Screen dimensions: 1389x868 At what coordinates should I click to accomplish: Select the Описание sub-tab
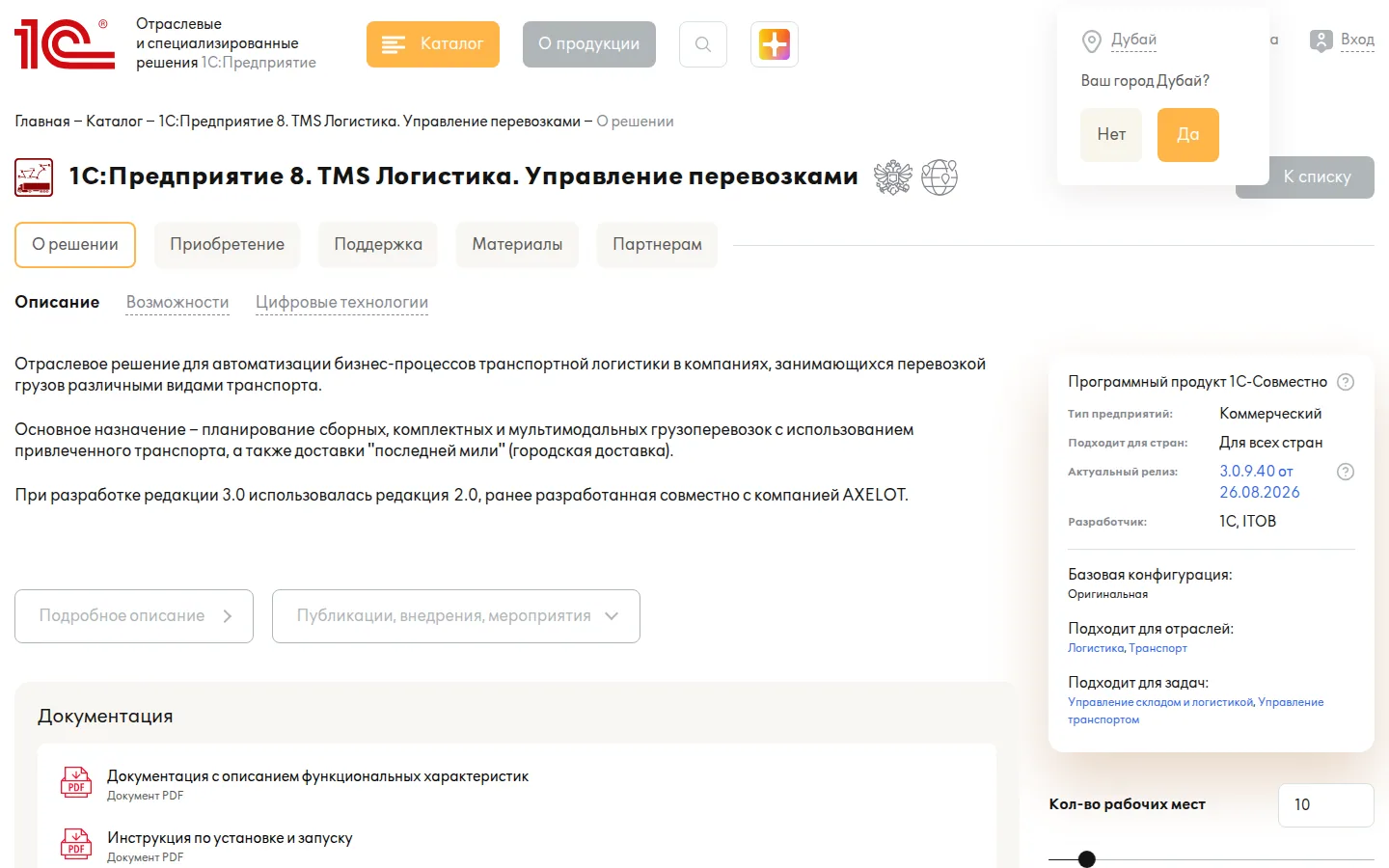(x=57, y=302)
